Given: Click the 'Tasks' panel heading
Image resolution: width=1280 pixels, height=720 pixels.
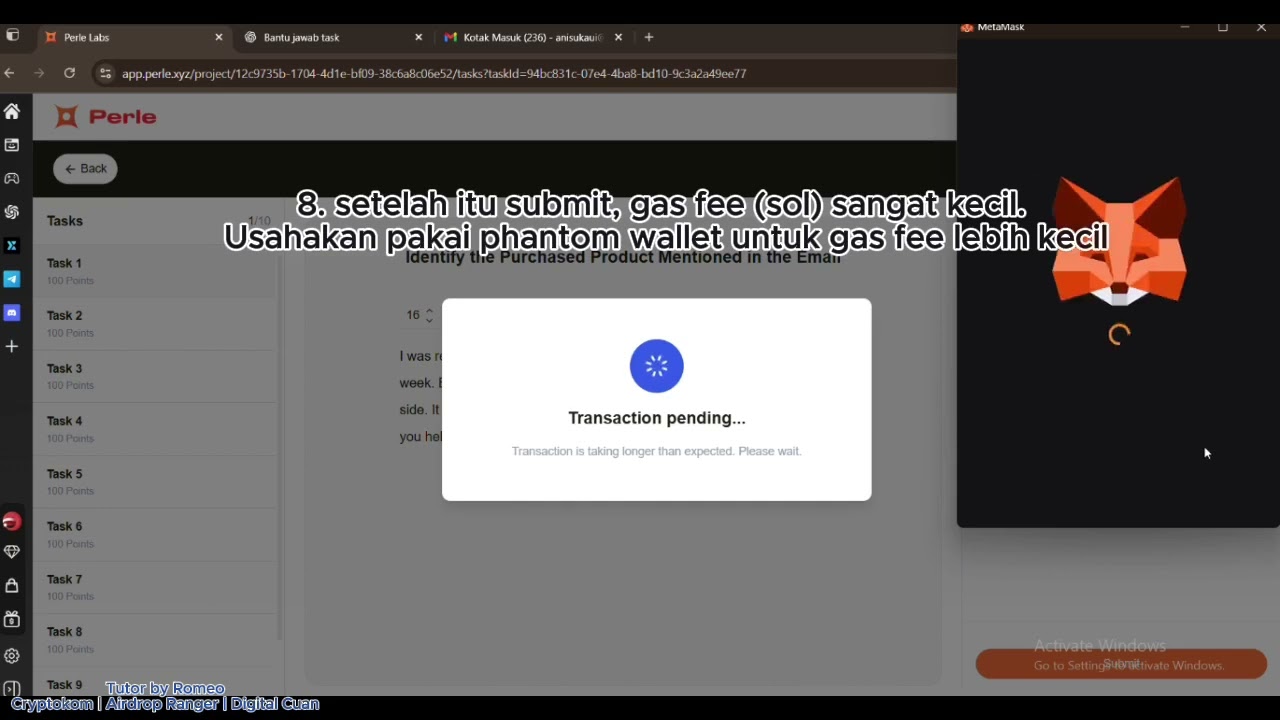Looking at the screenshot, I should (65, 221).
